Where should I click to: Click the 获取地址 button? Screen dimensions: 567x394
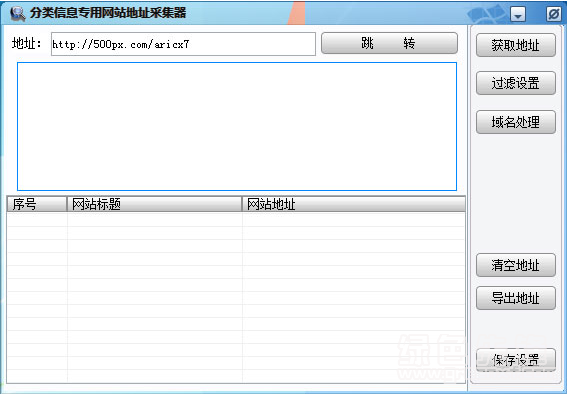(x=516, y=45)
